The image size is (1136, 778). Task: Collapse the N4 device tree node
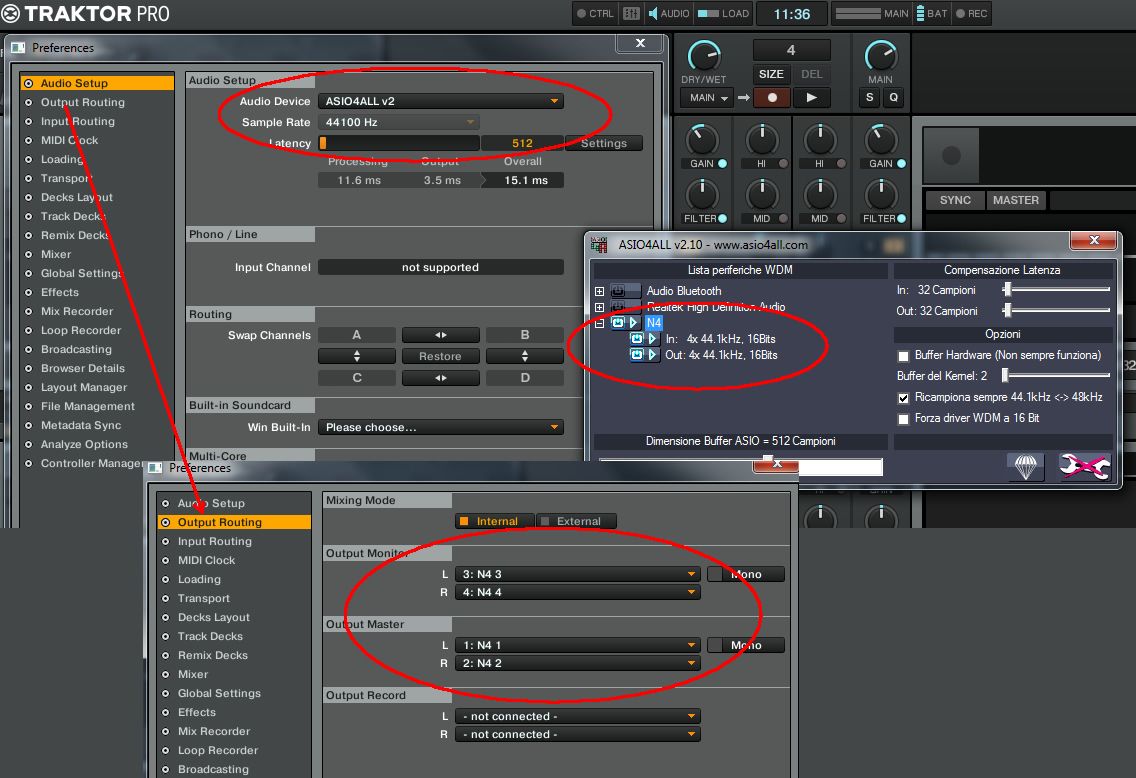599,323
